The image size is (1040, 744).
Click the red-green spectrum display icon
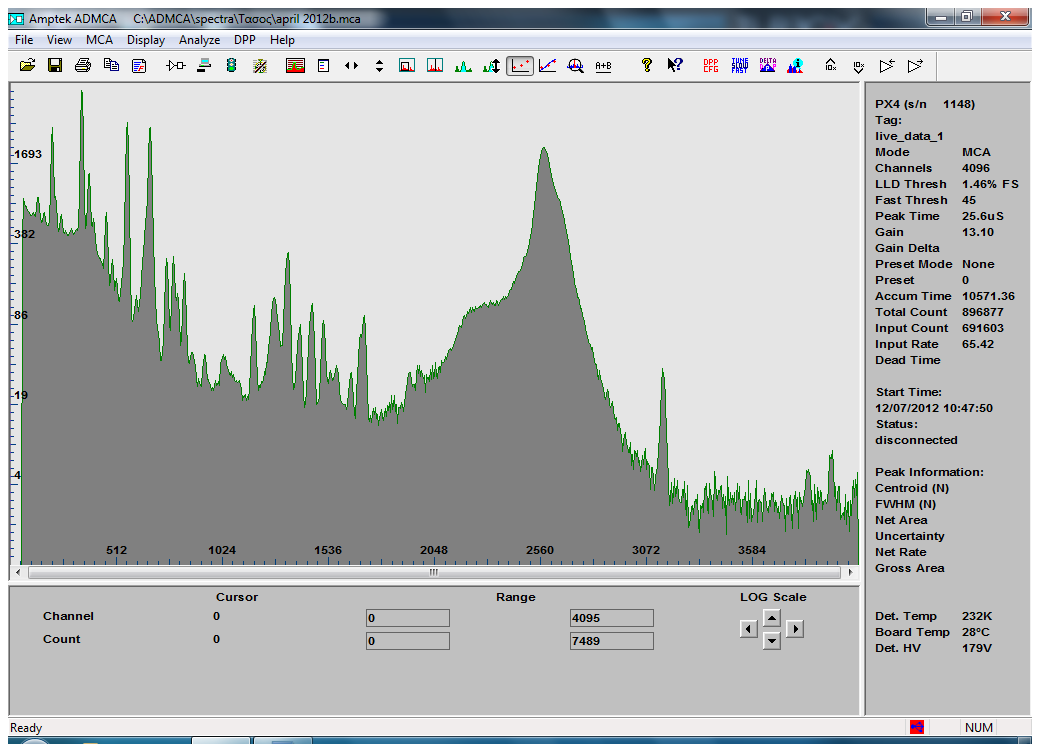[x=295, y=65]
